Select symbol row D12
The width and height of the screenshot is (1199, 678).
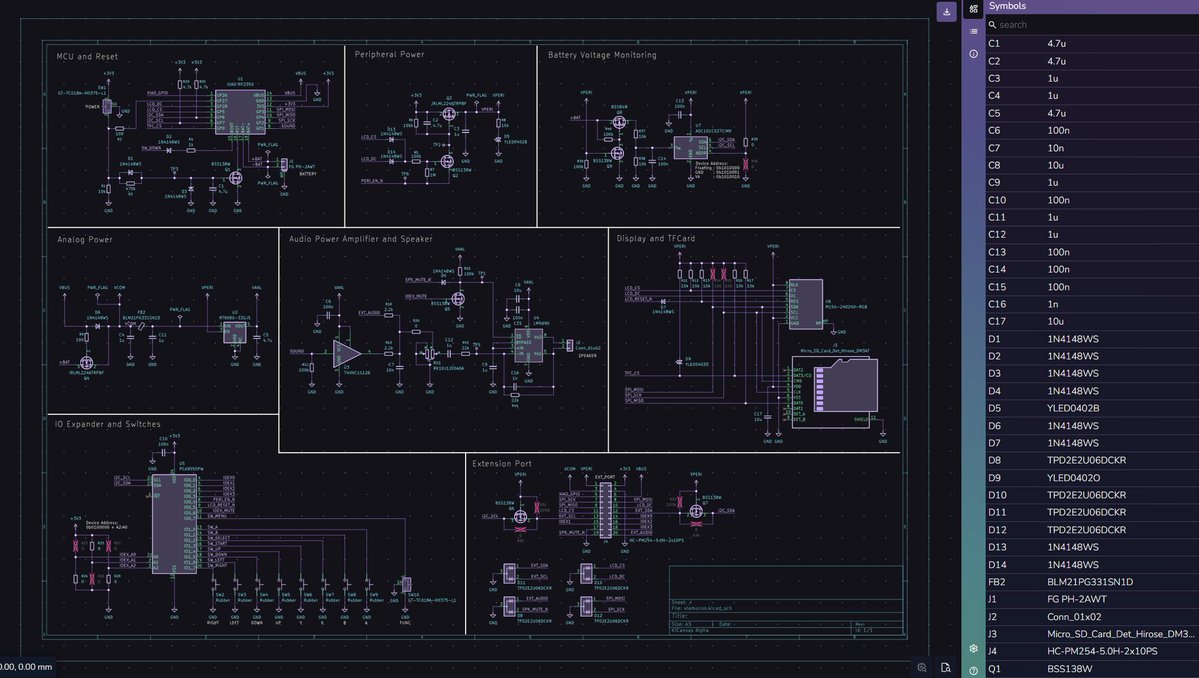(x=1093, y=530)
